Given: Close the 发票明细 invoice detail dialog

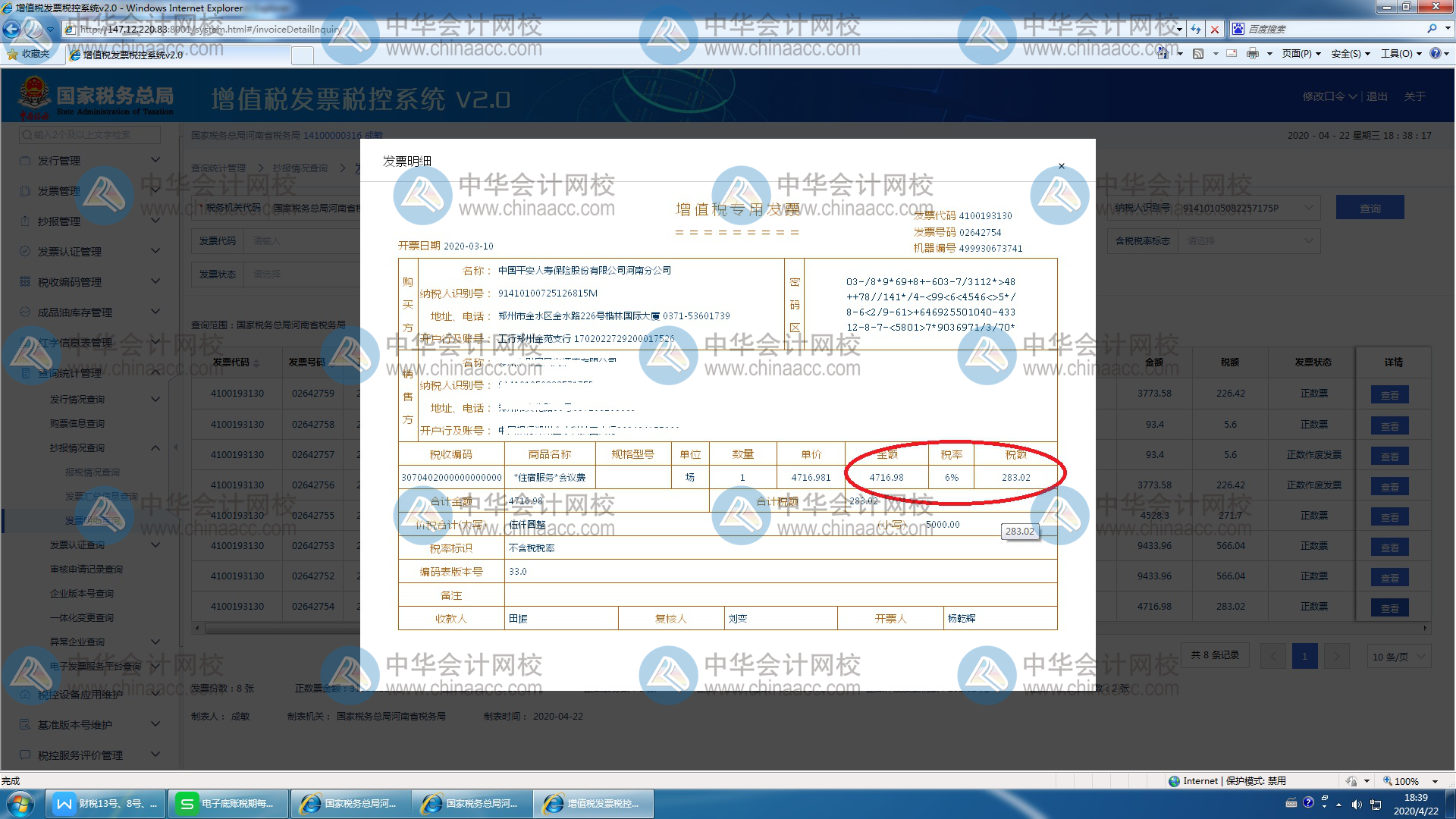Looking at the screenshot, I should point(1061,166).
